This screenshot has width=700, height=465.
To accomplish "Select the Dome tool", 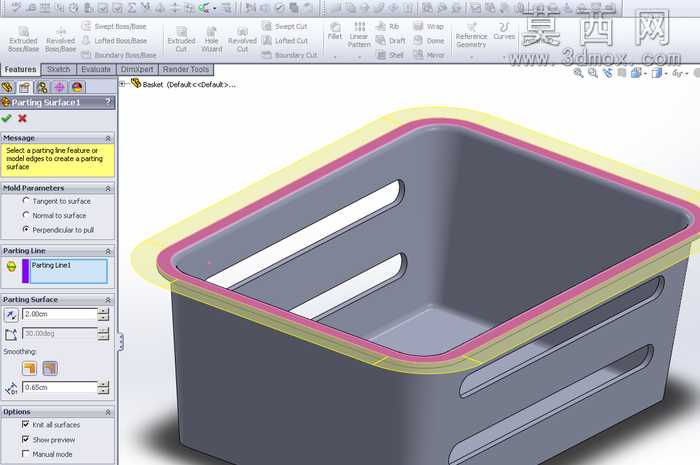I will coord(429,41).
